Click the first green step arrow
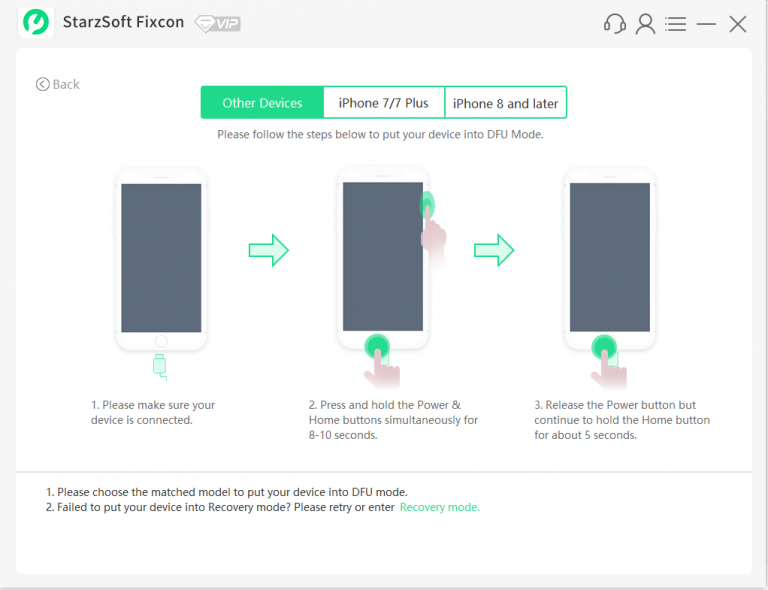Screen dimensions: 768x590 click(x=268, y=250)
